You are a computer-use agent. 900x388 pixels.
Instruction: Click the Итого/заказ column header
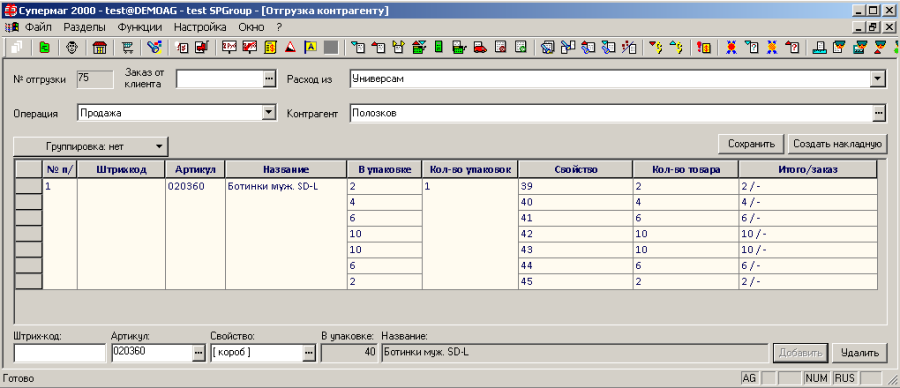point(808,169)
